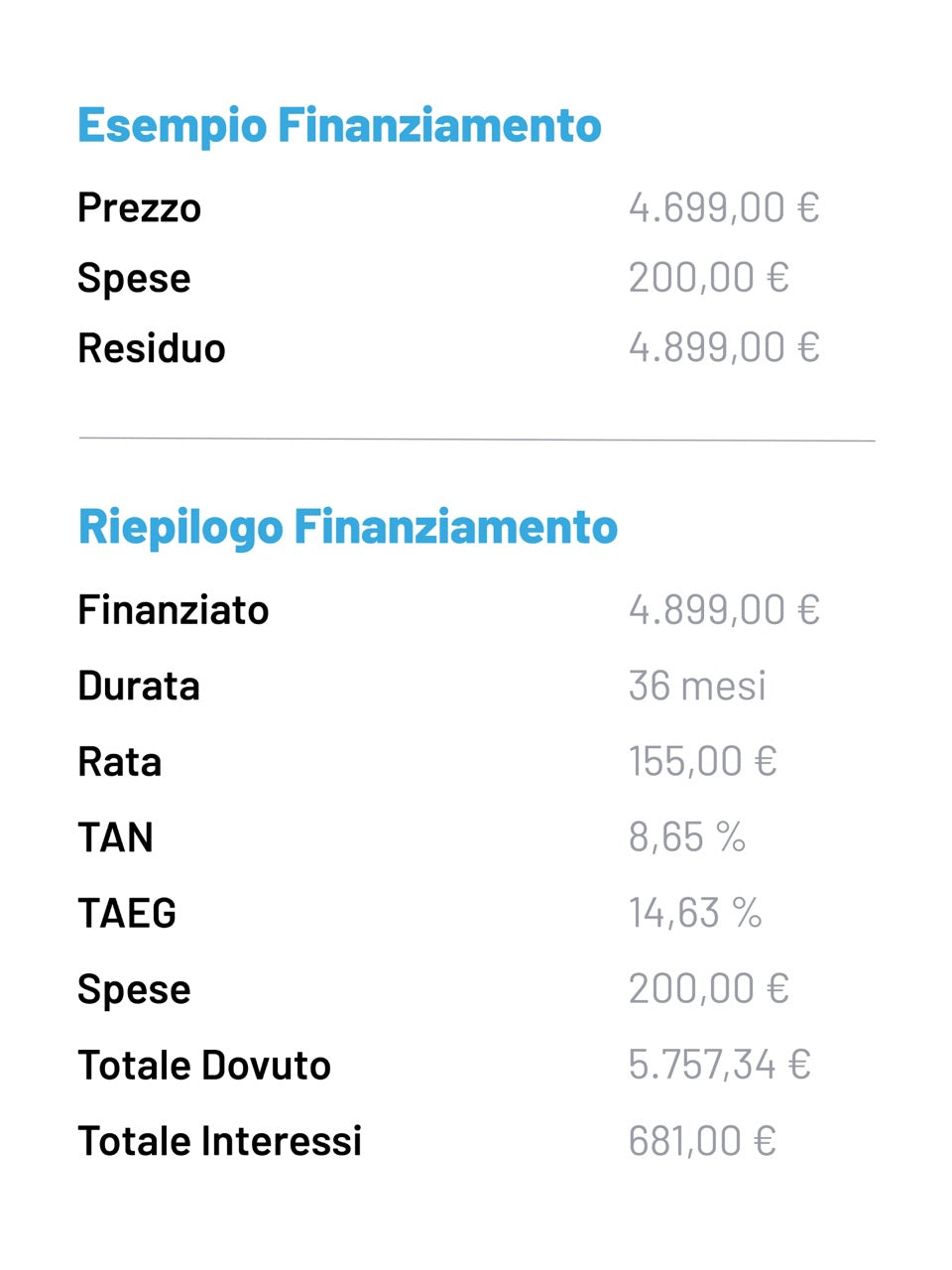Click the Riepilogo Finanziamento heading

click(347, 527)
